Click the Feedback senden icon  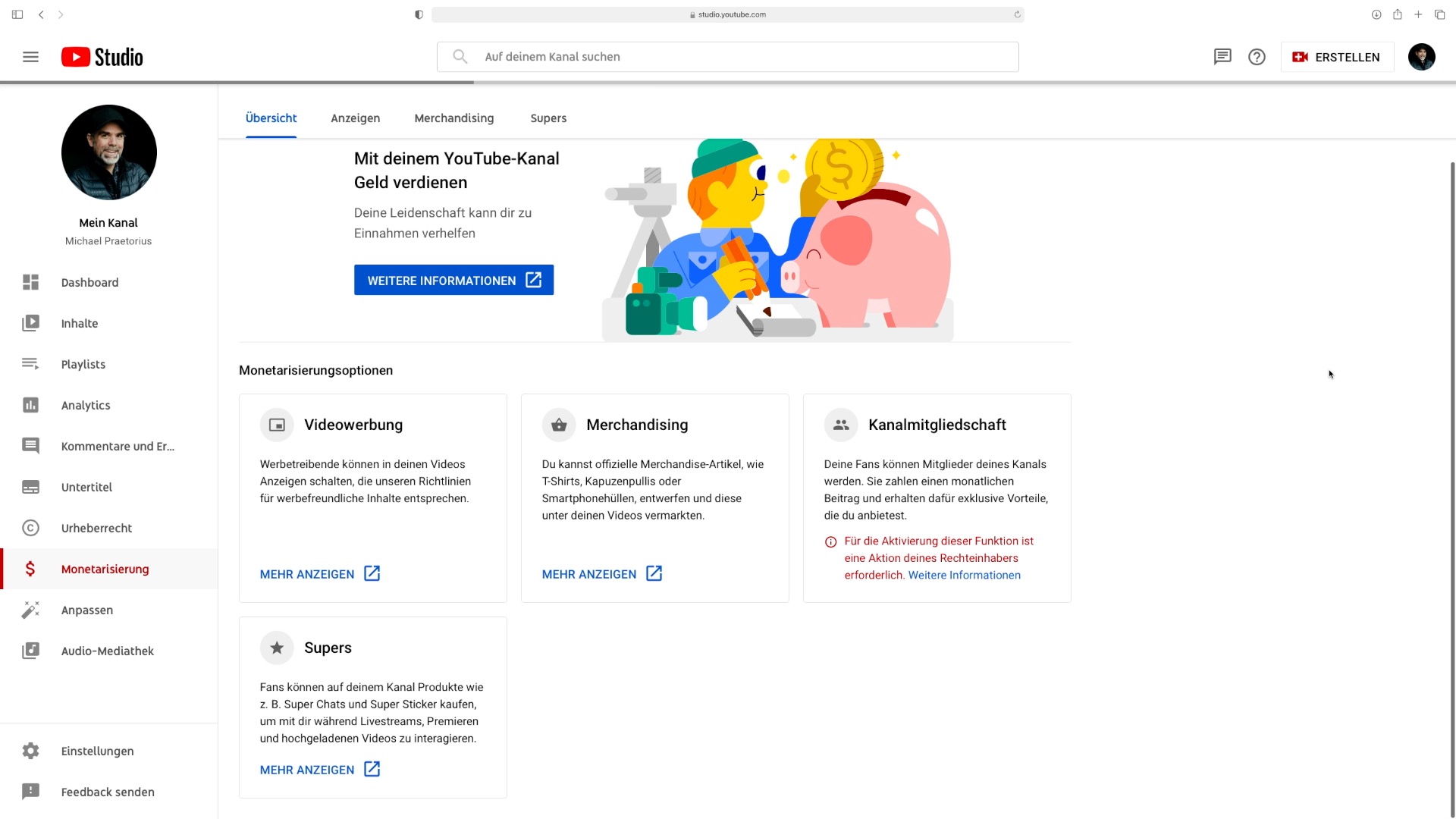pos(30,792)
